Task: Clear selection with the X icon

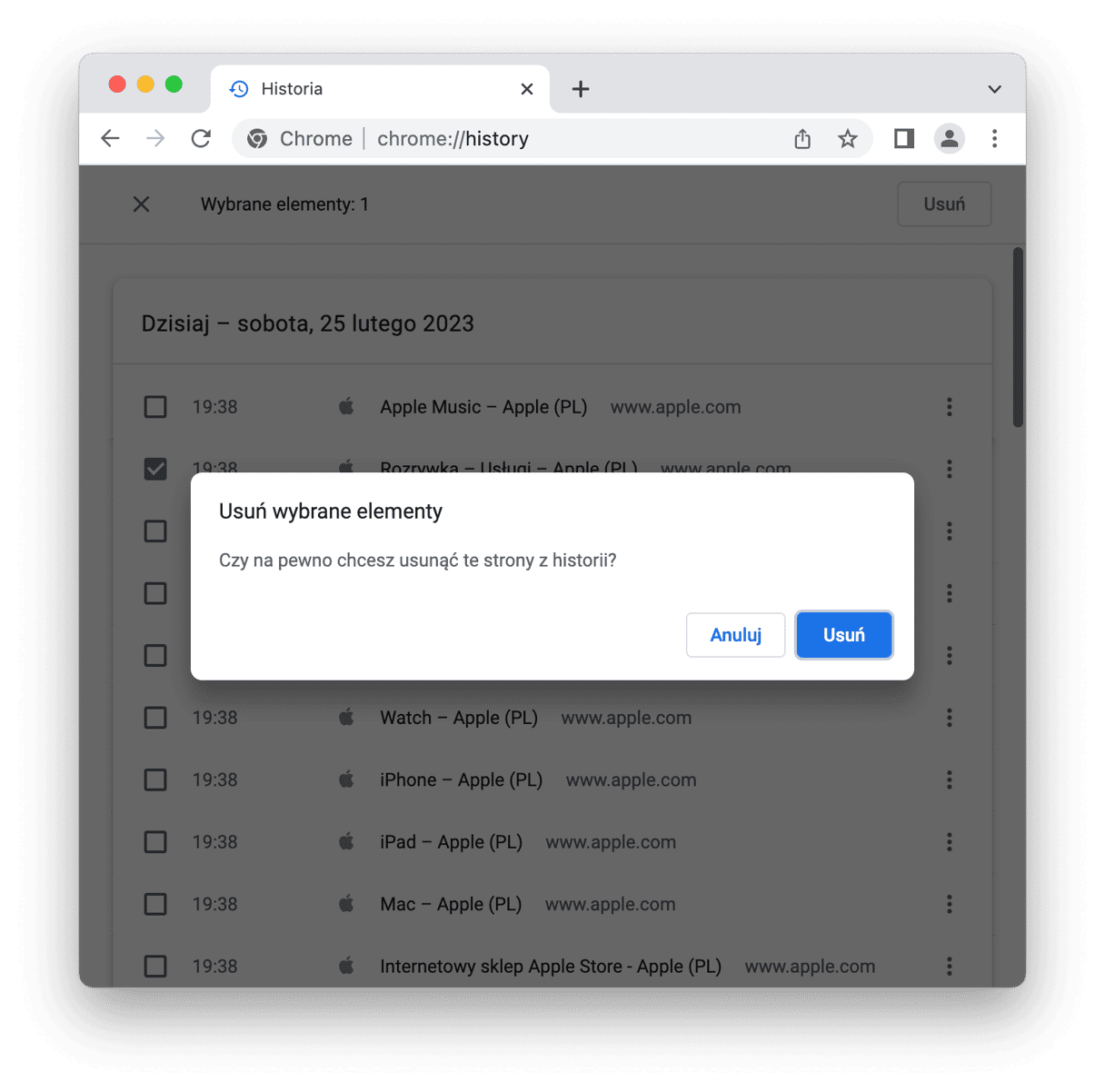Action: coord(141,204)
